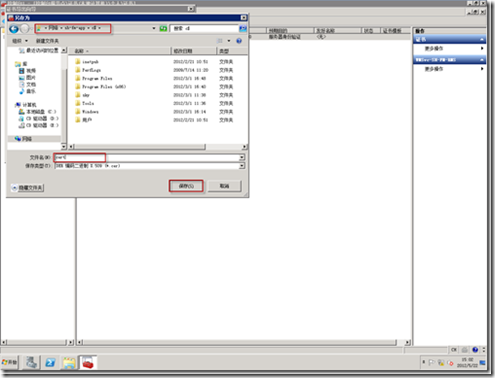Sort by the 修改日期 column header
Viewport: 495px width, 378px height.
194,51
